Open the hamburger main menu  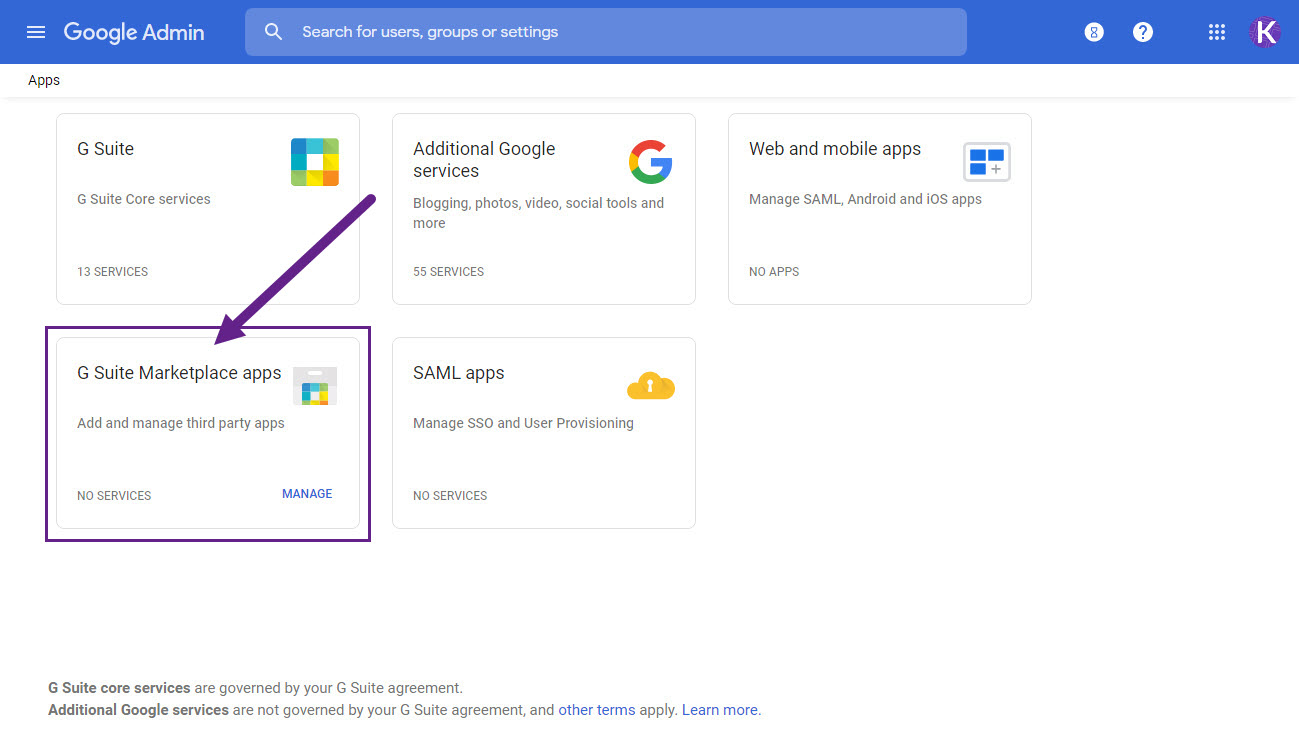[36, 32]
